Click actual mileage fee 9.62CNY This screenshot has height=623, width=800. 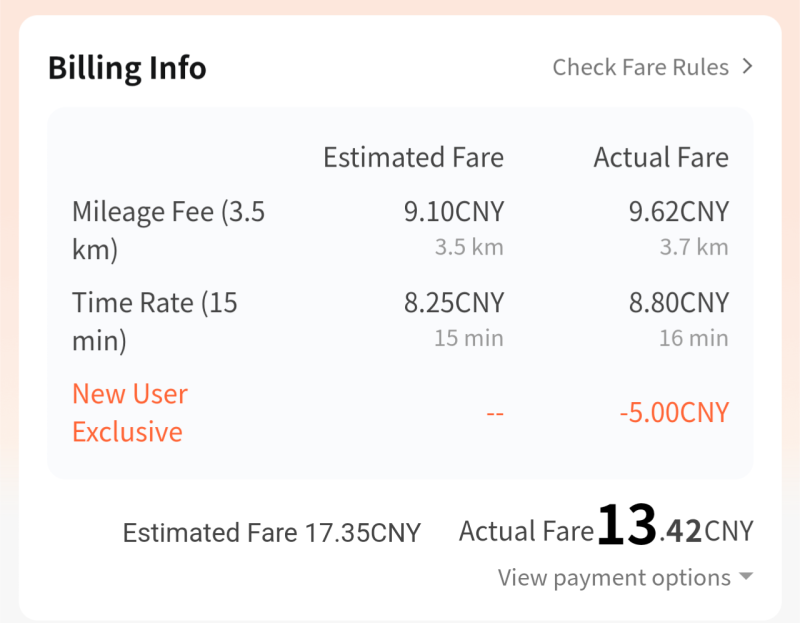click(x=679, y=212)
